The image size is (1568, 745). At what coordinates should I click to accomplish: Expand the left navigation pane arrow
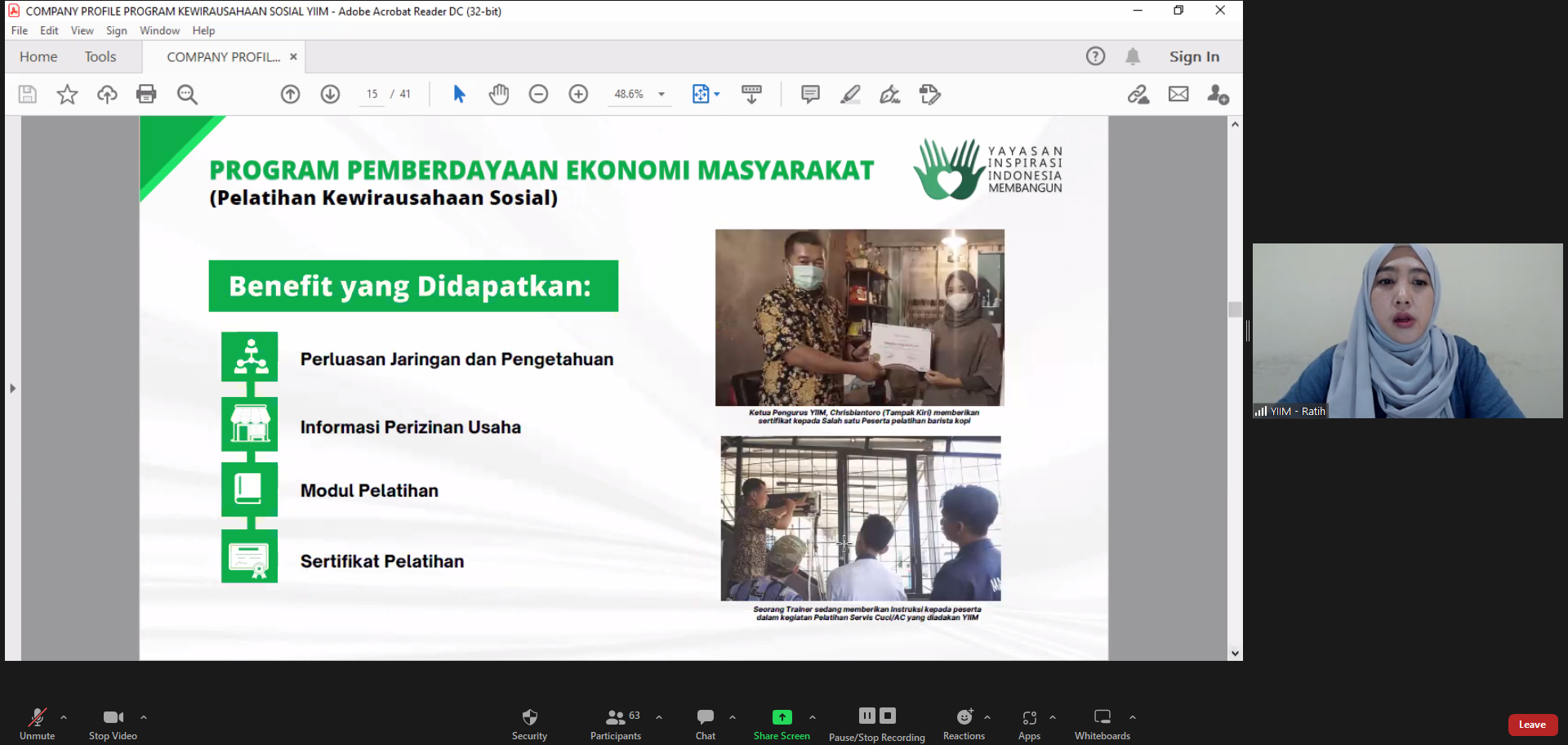click(12, 388)
